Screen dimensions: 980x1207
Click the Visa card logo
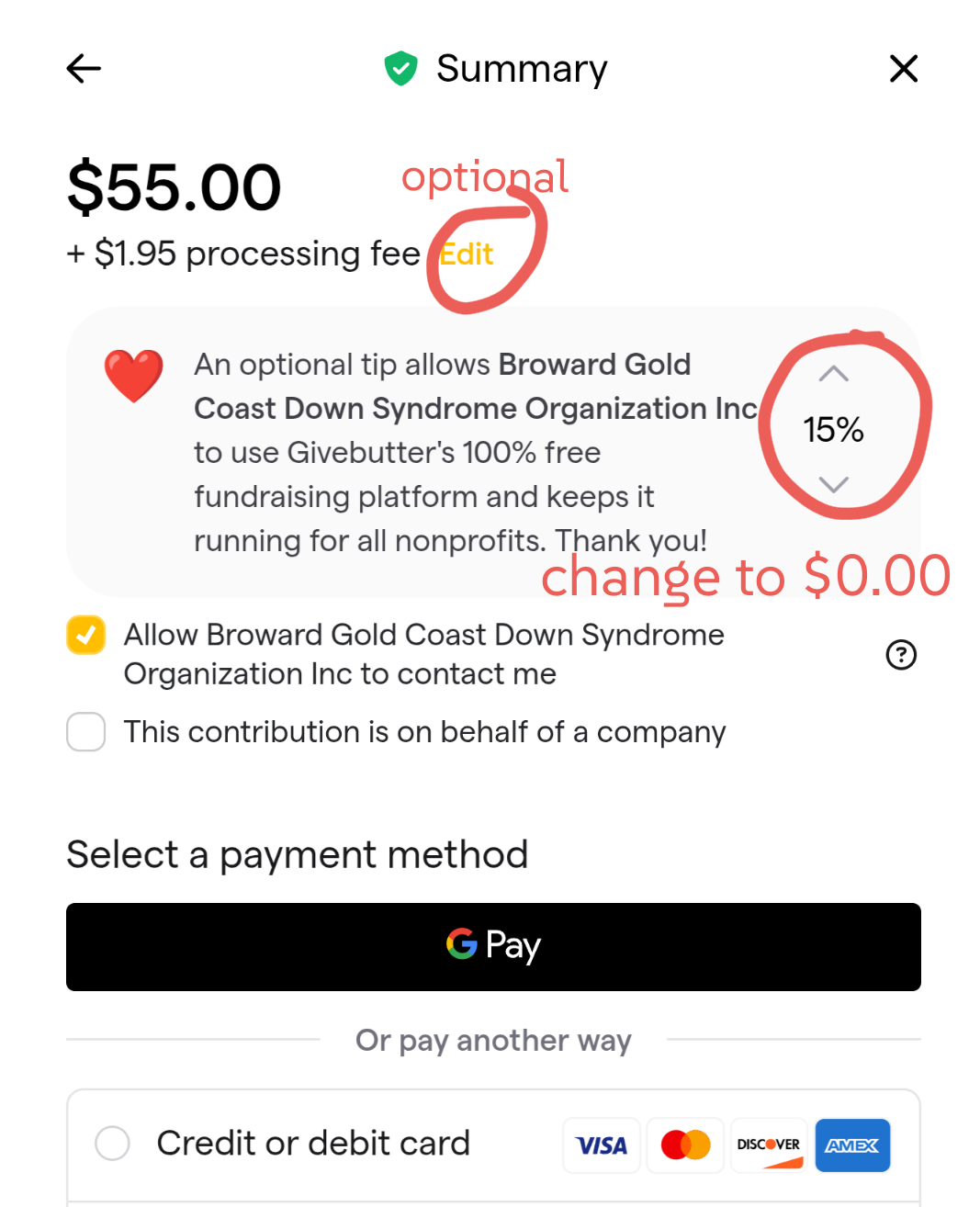[x=602, y=1145]
